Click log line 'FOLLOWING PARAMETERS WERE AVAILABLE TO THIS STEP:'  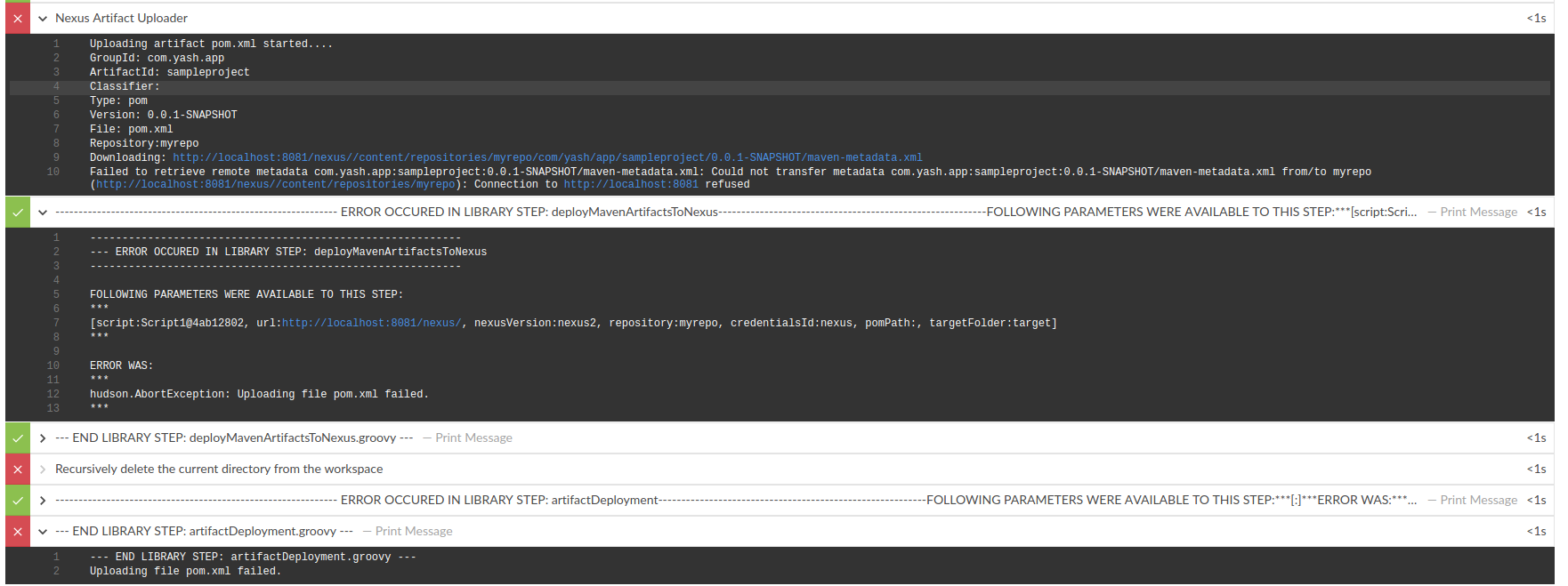click(x=247, y=294)
